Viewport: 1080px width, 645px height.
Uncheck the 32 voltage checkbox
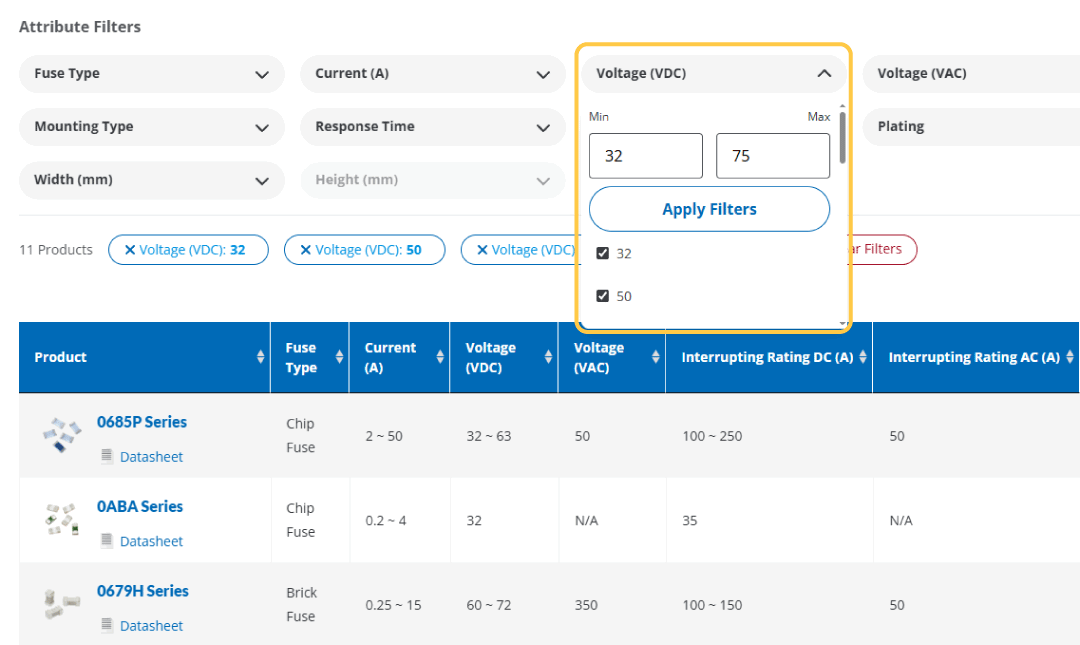coord(603,253)
